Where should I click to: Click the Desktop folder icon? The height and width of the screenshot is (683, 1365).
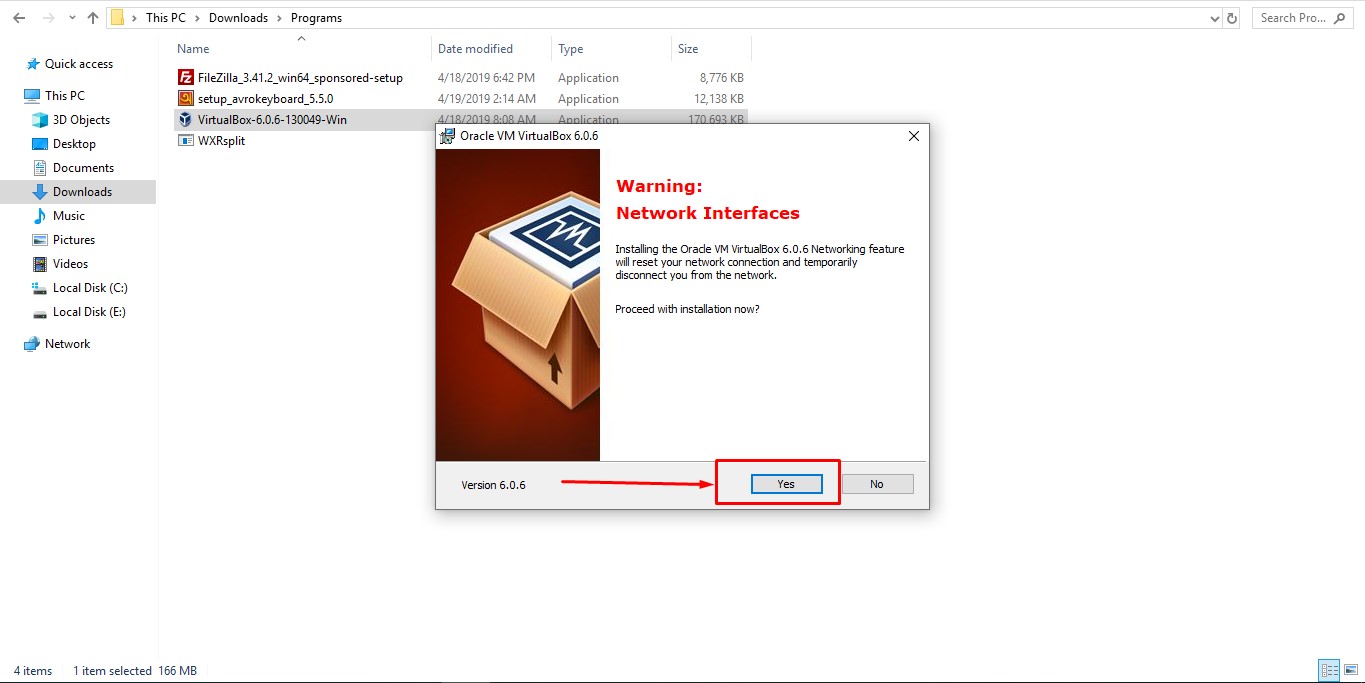pos(40,144)
